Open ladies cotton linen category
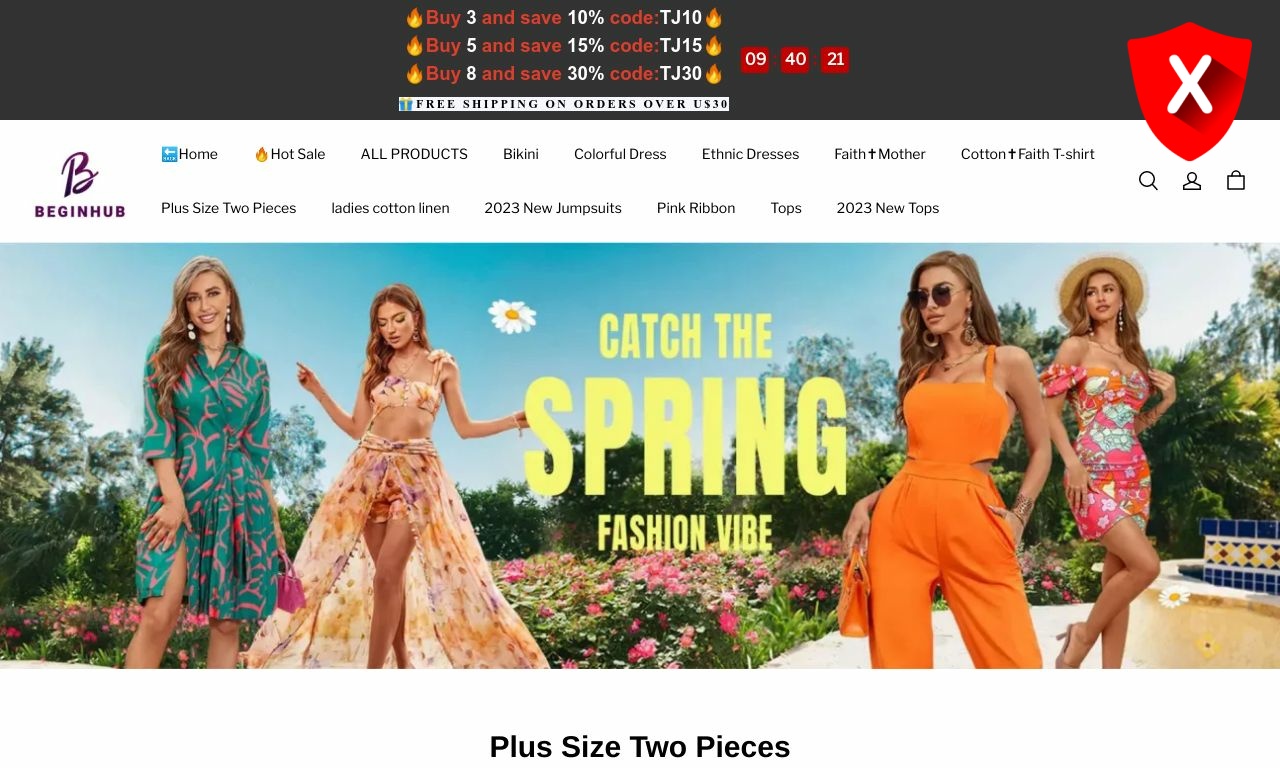The height and width of the screenshot is (768, 1280). coord(390,208)
